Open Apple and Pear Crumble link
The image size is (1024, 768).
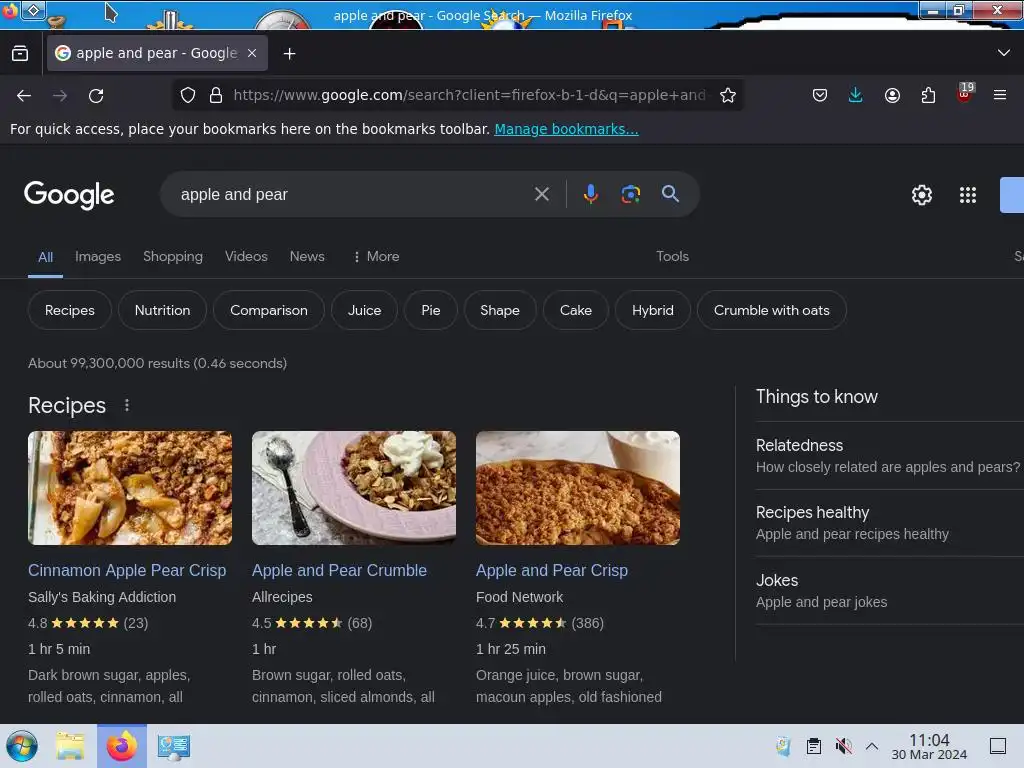coord(340,570)
